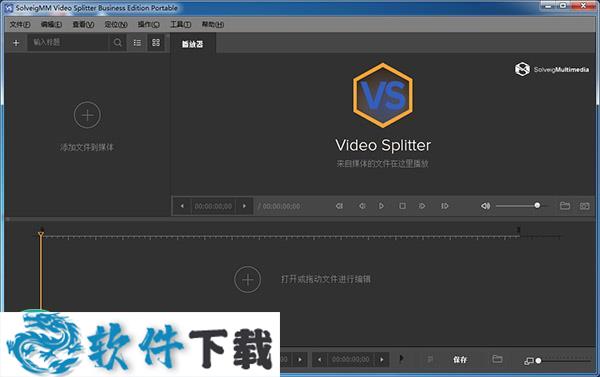The width and height of the screenshot is (600, 377).
Task: Mute audio with the speaker icon
Action: pos(485,206)
